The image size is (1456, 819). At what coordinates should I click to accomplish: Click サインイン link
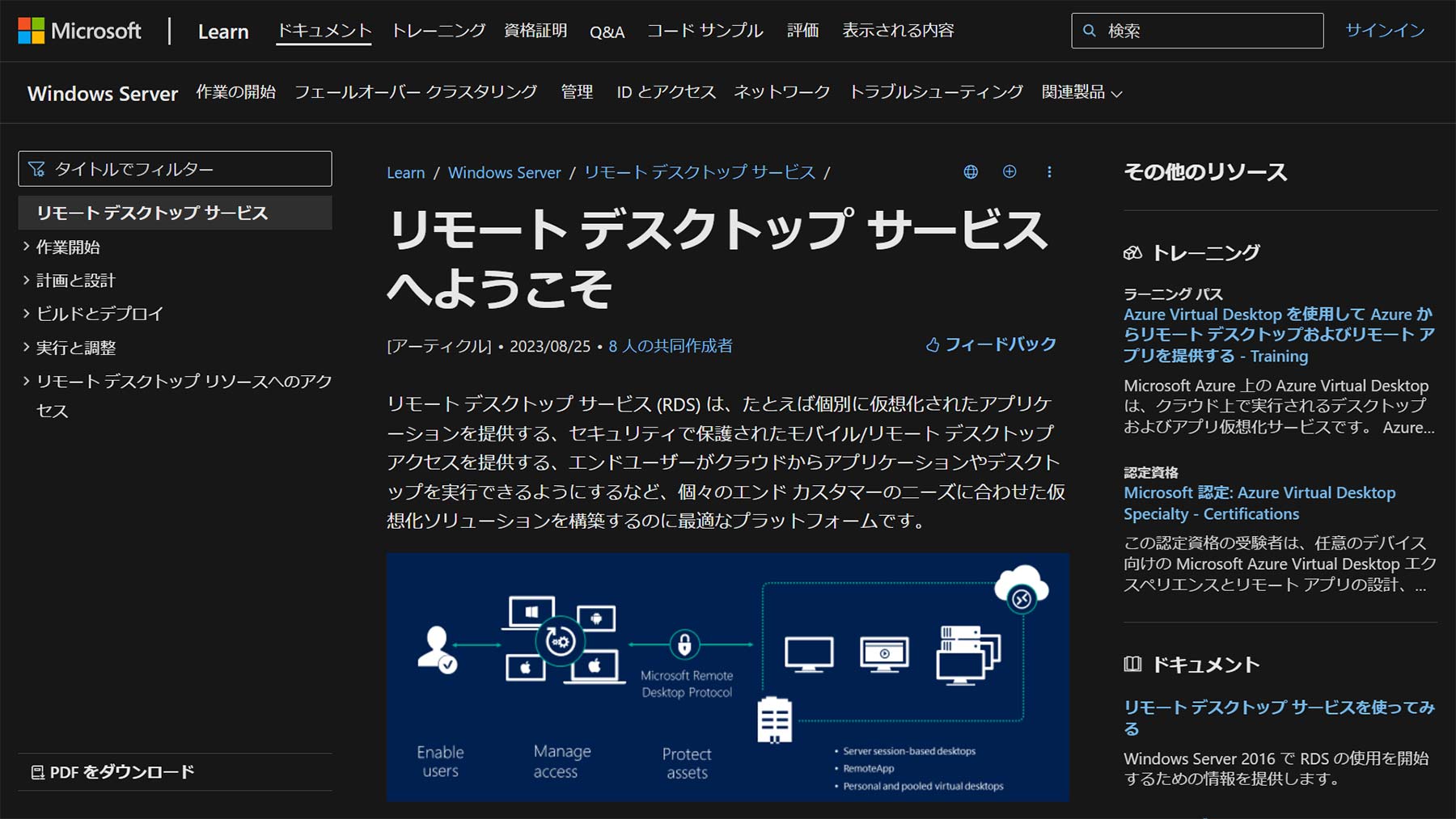point(1385,31)
